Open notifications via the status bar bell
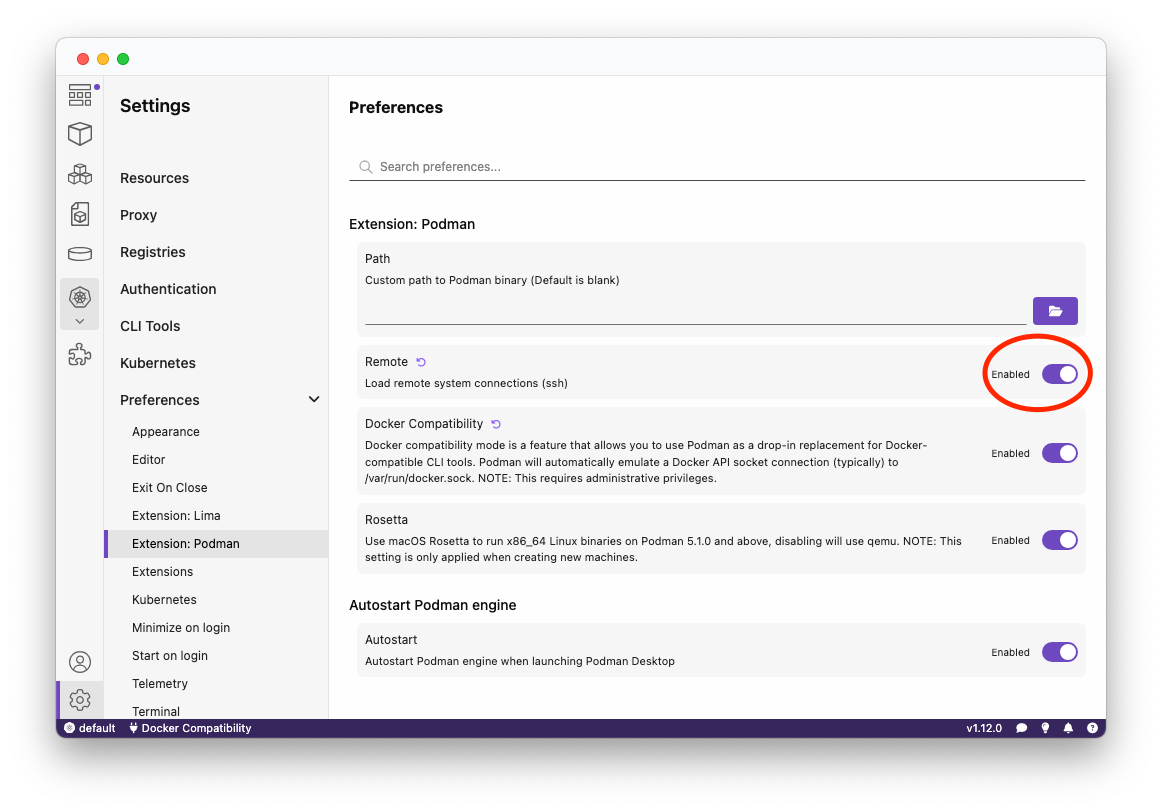 click(1068, 727)
